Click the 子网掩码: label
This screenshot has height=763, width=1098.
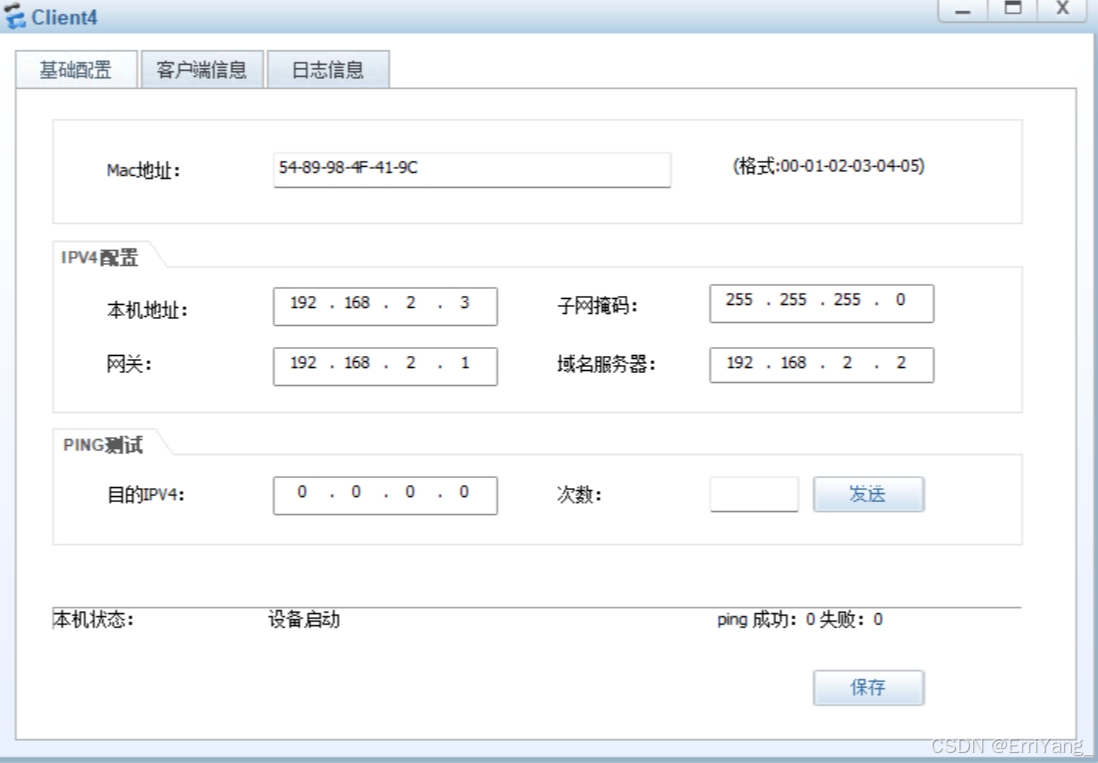click(597, 305)
